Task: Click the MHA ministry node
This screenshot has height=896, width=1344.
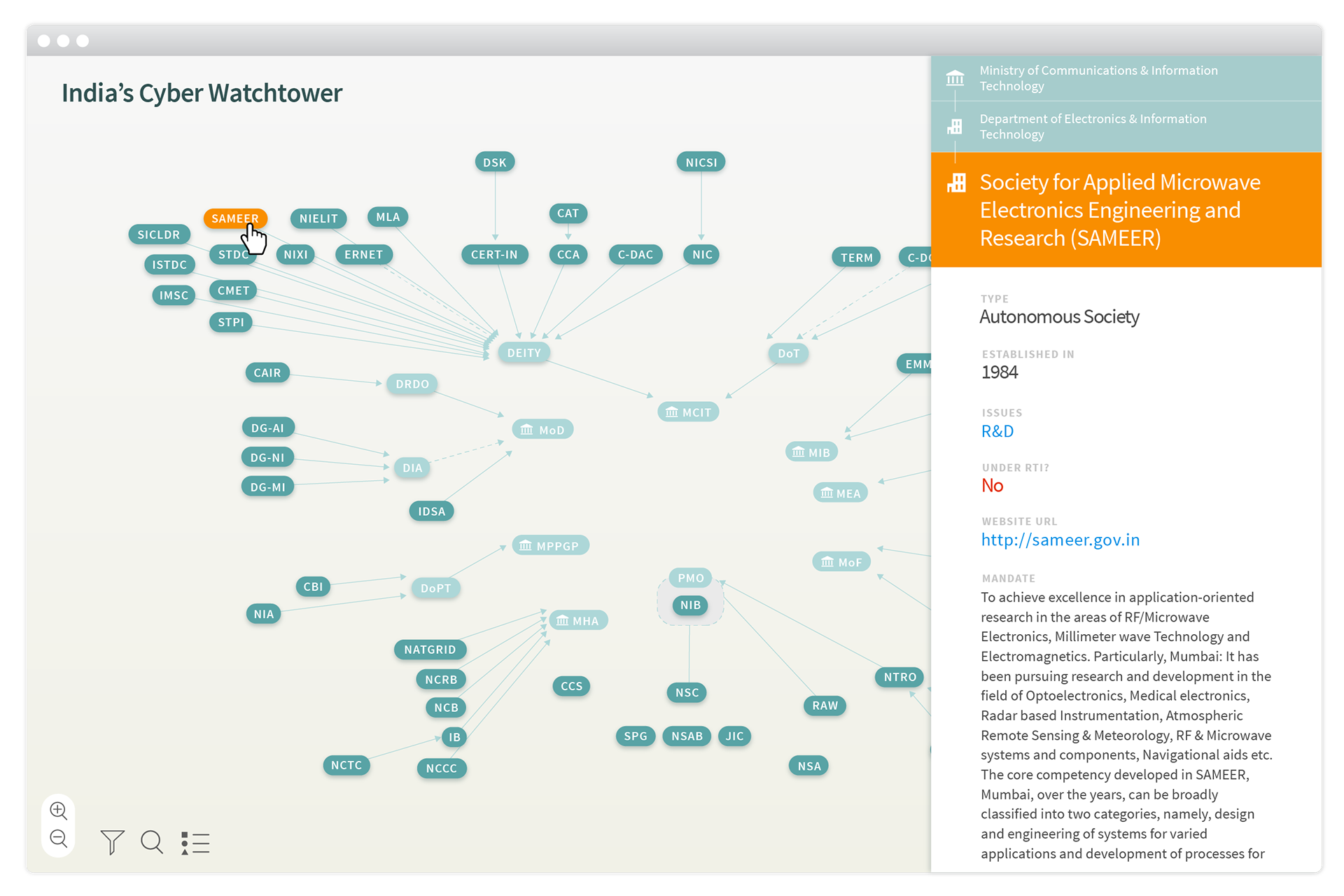Action: tap(578, 621)
